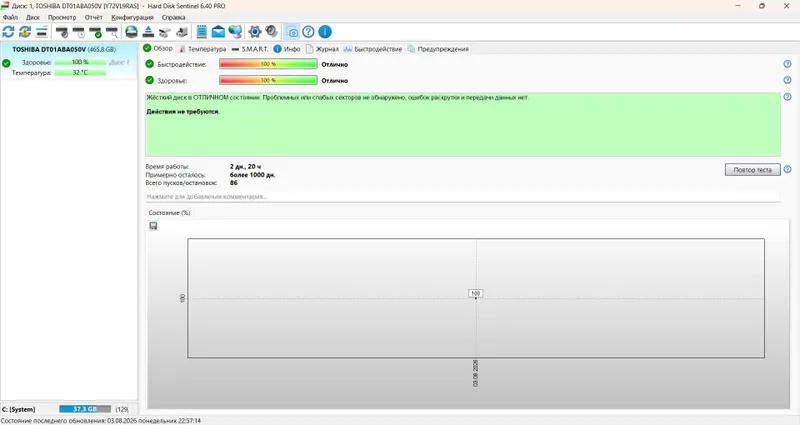Viewport: 800px width, 425px height.
Task: Open the Отчёт menu
Action: pyautogui.click(x=93, y=17)
